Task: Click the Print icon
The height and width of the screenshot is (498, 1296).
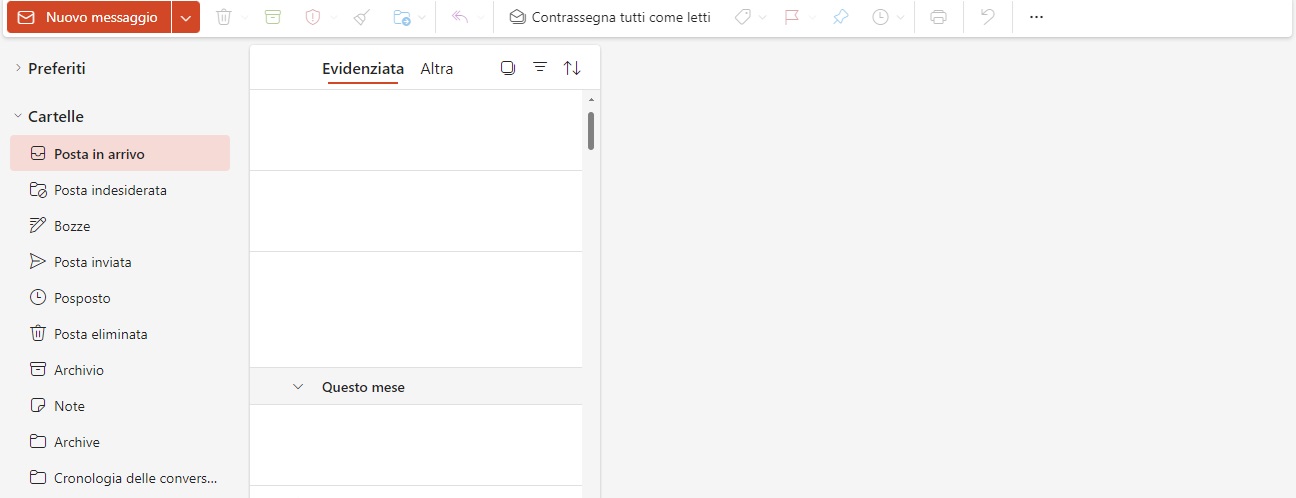Action: coord(938,17)
